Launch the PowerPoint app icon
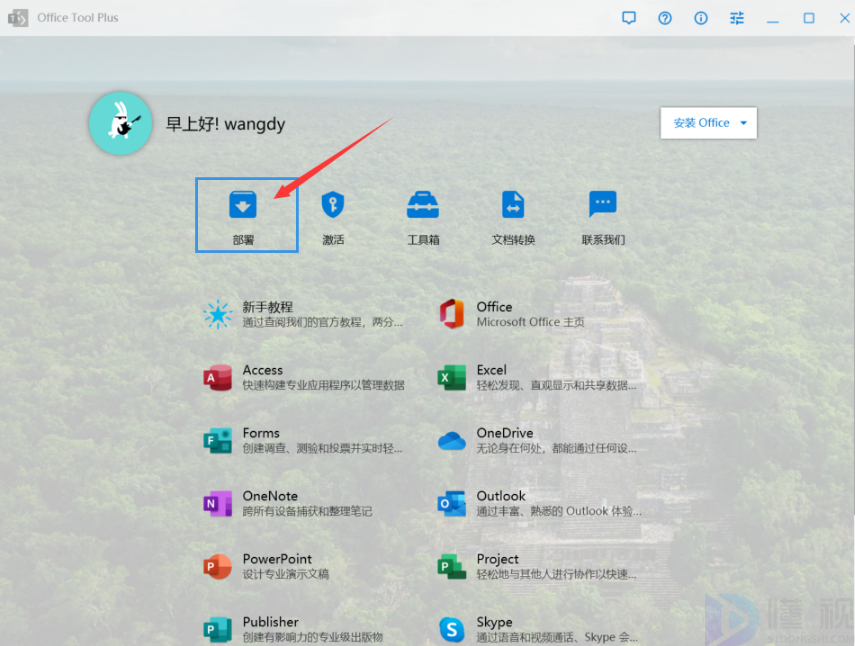Screen dimensions: 855x646 tap(218, 566)
